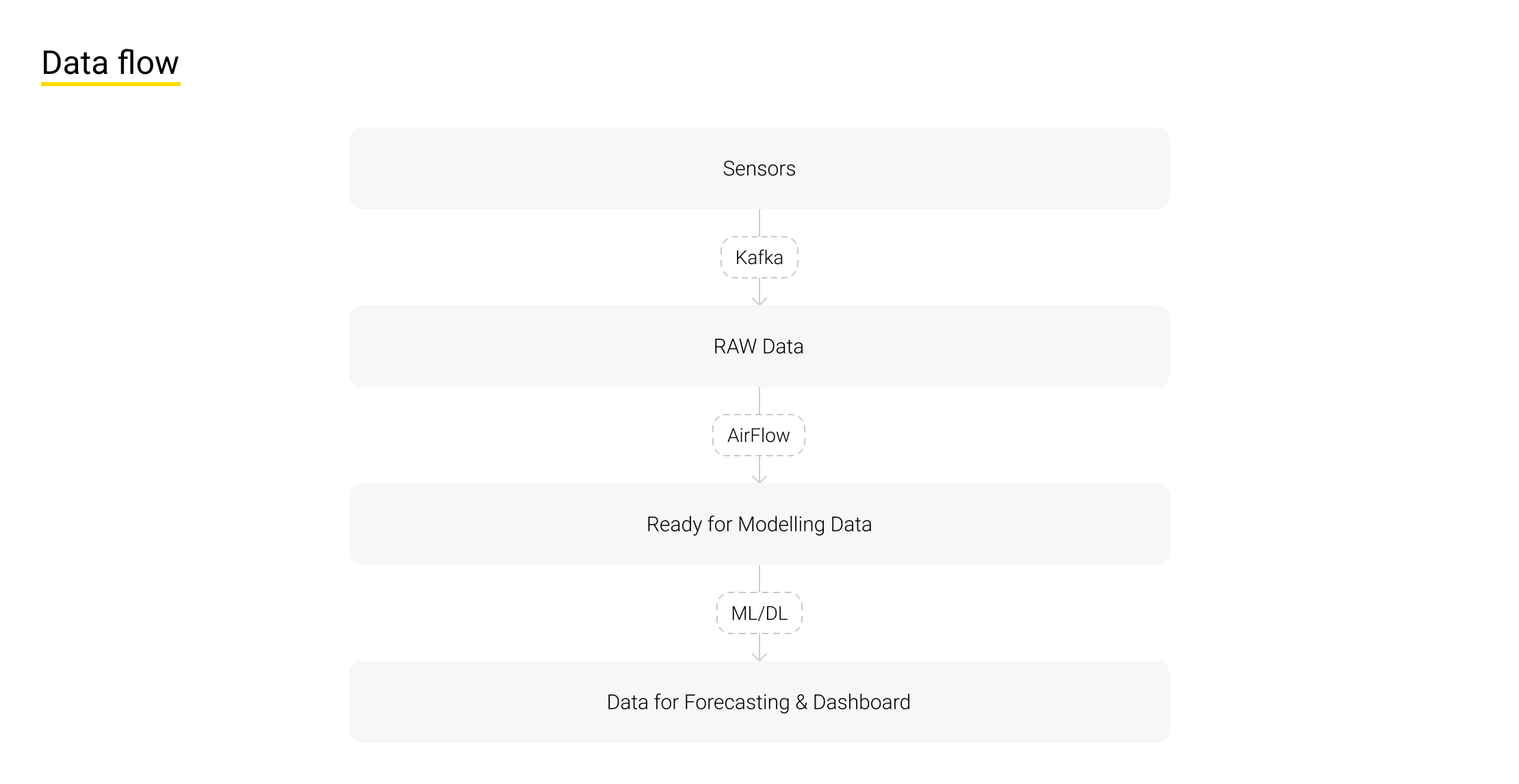Viewport: 1519px width, 784px height.
Task: Select the Kafka dashed label
Action: pyautogui.click(x=759, y=257)
